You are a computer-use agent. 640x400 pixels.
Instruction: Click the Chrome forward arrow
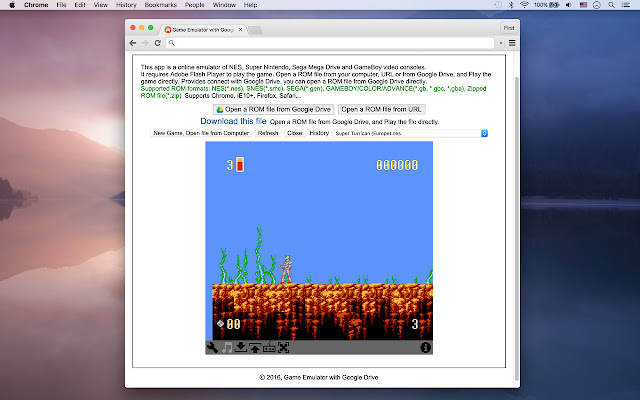point(145,43)
